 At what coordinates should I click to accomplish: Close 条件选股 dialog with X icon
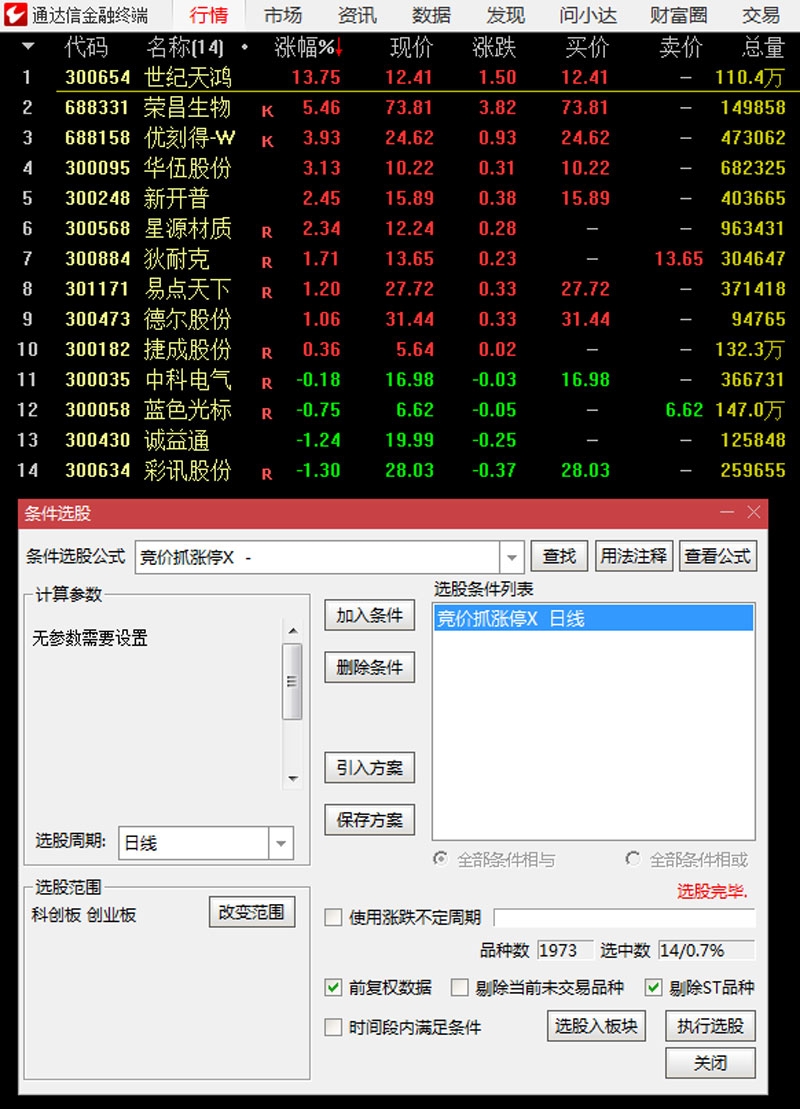[753, 512]
